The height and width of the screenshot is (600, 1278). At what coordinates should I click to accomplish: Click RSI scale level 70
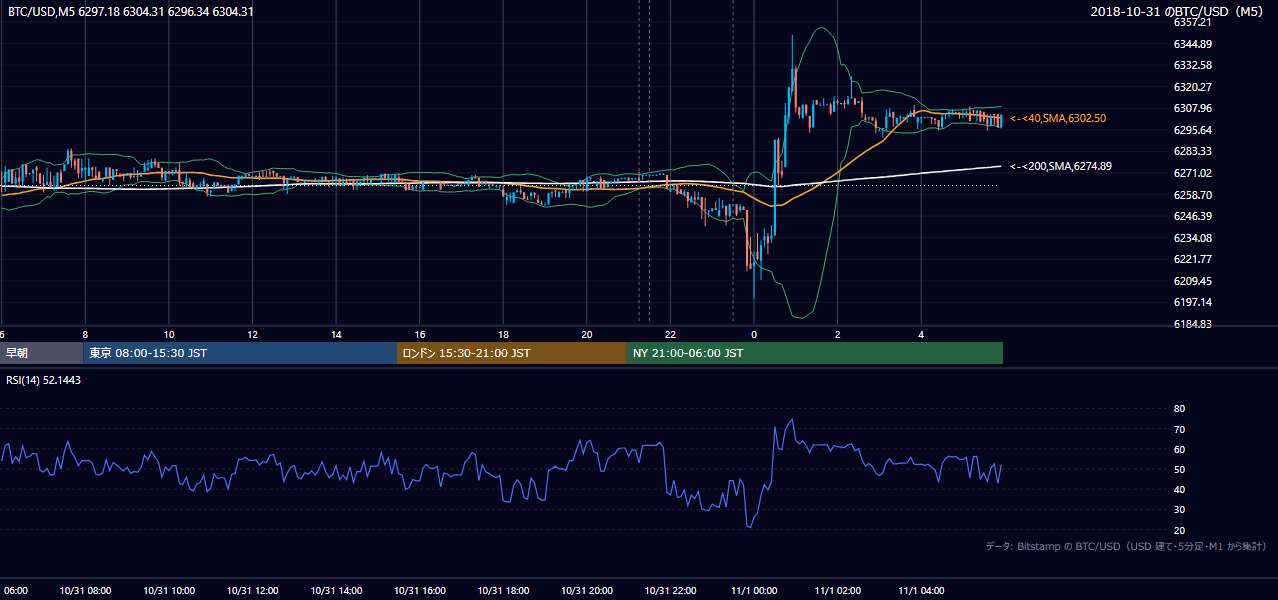[x=1179, y=429]
